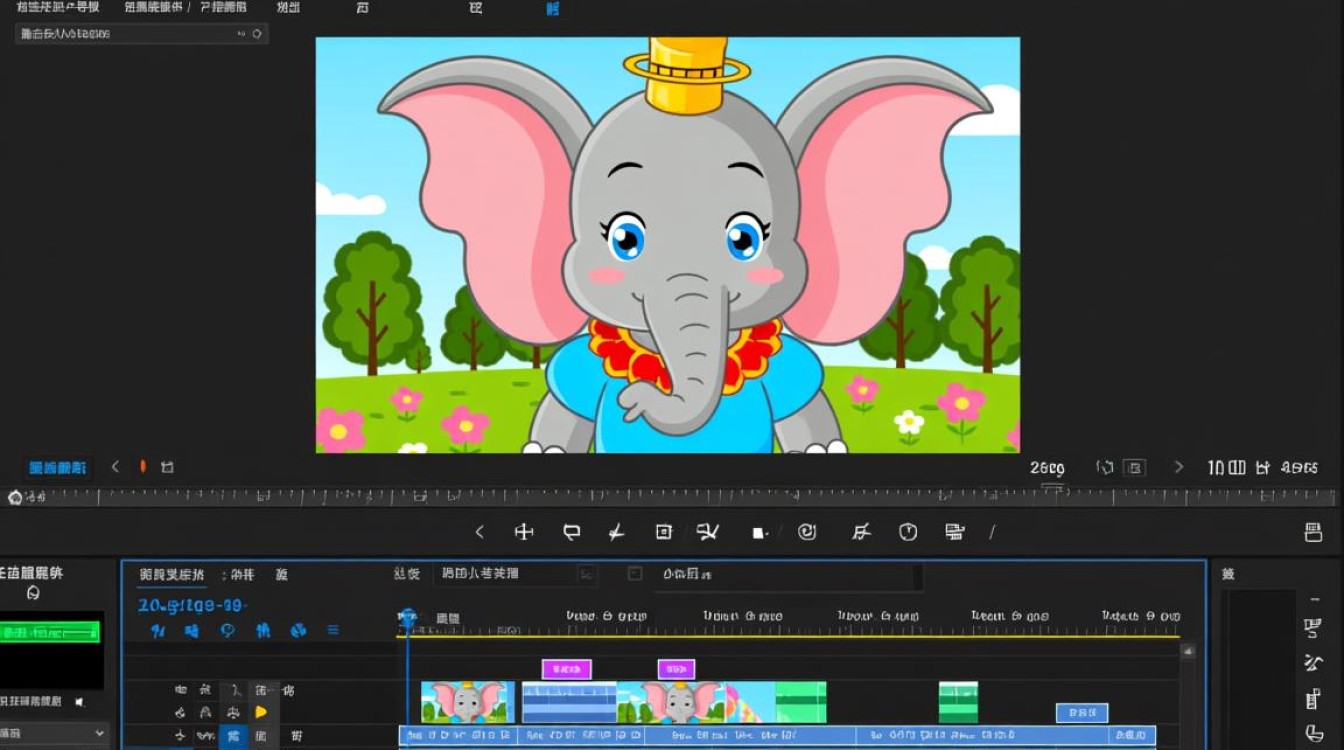
Task: Toggle the first icon in the middle track header row
Action: [x=180, y=712]
